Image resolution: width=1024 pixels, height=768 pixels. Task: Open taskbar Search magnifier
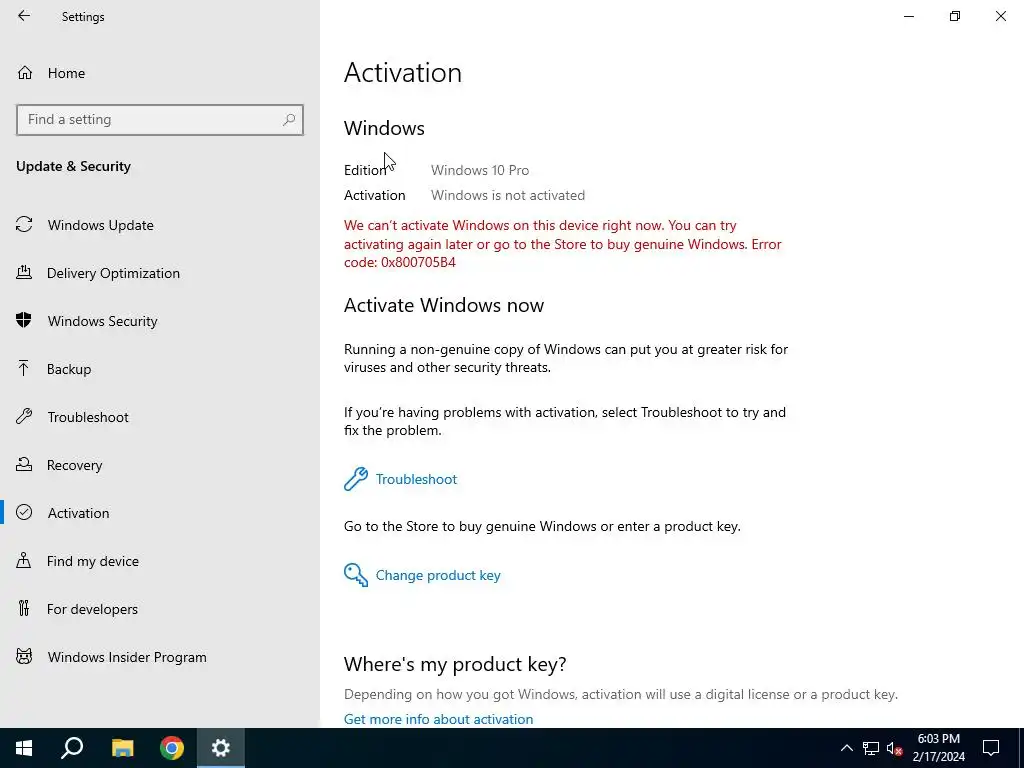click(x=72, y=748)
